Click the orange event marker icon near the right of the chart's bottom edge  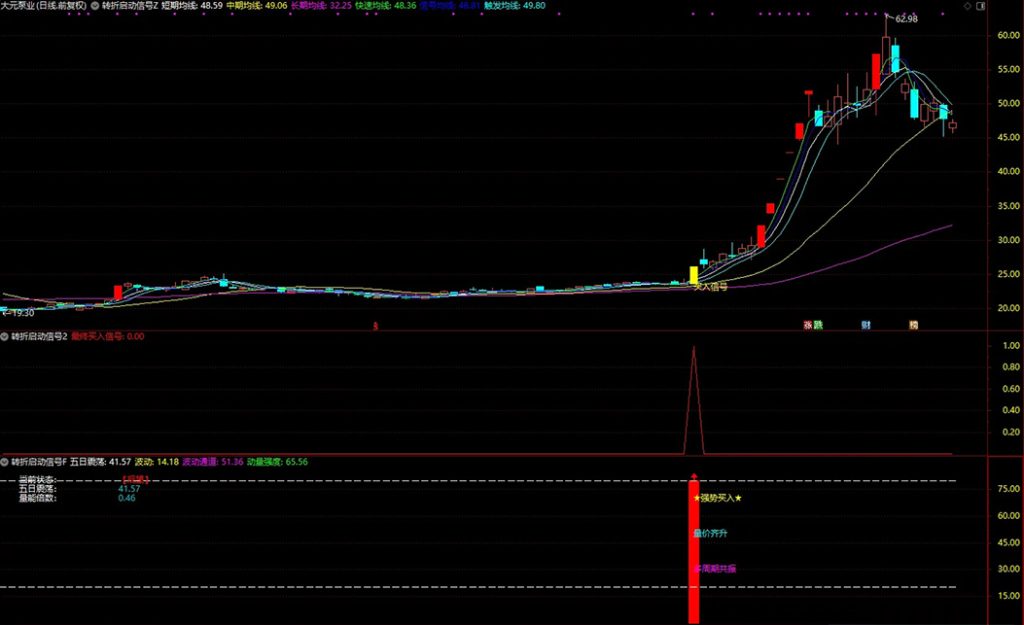point(913,325)
